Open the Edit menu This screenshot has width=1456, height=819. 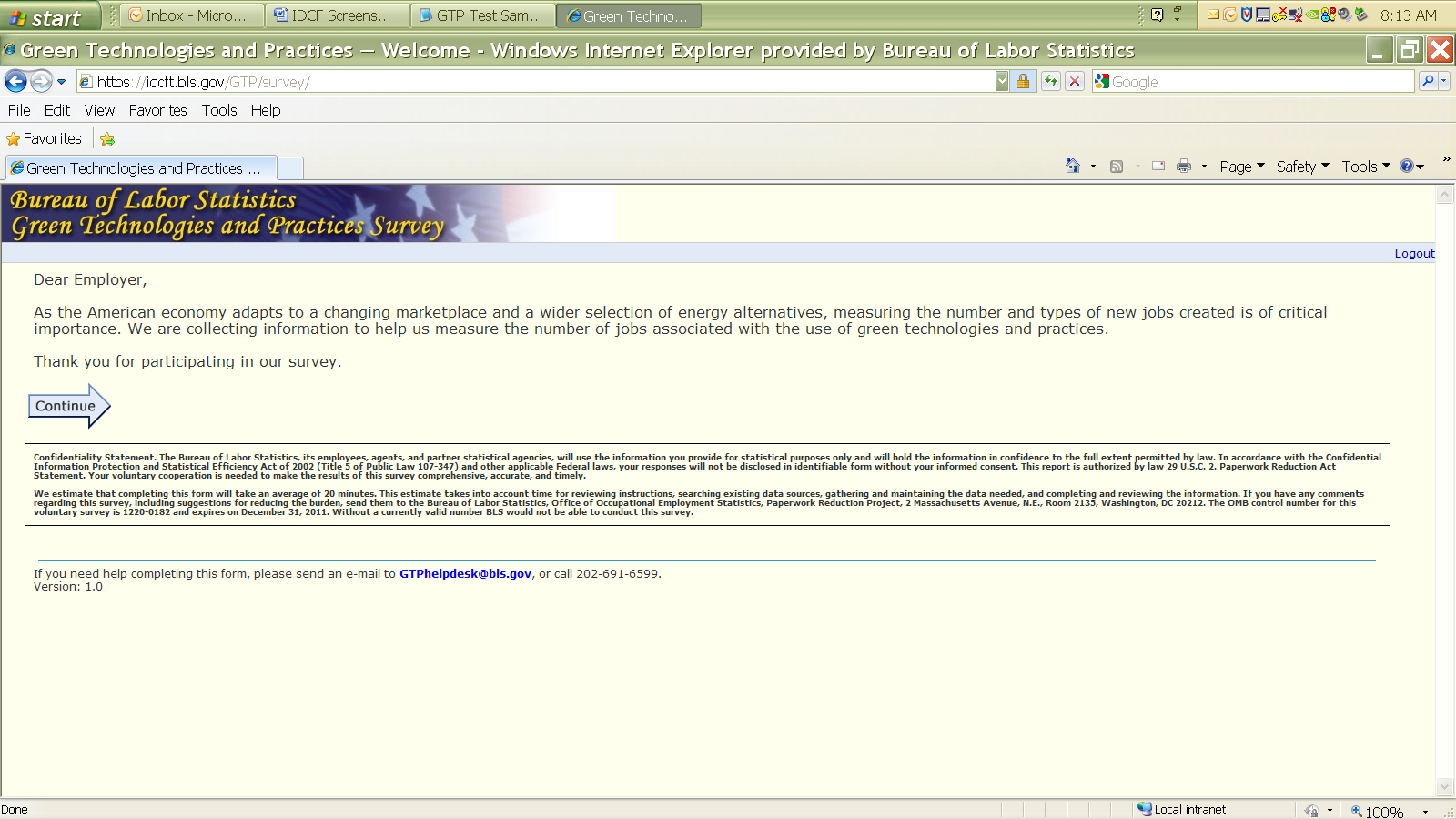click(x=57, y=110)
